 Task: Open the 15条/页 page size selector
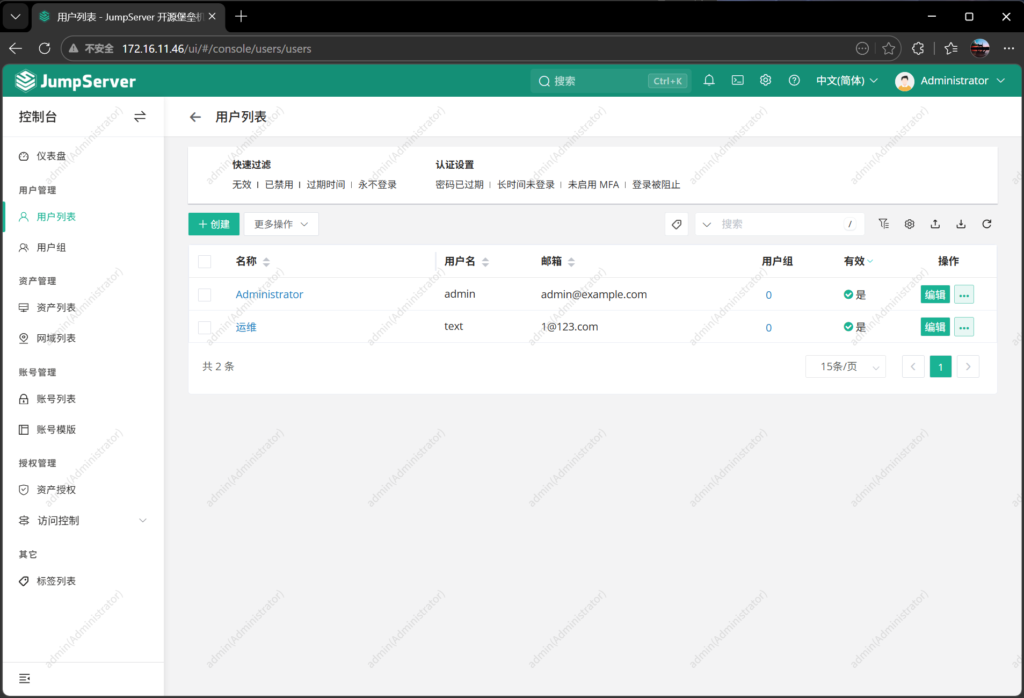click(x=845, y=367)
